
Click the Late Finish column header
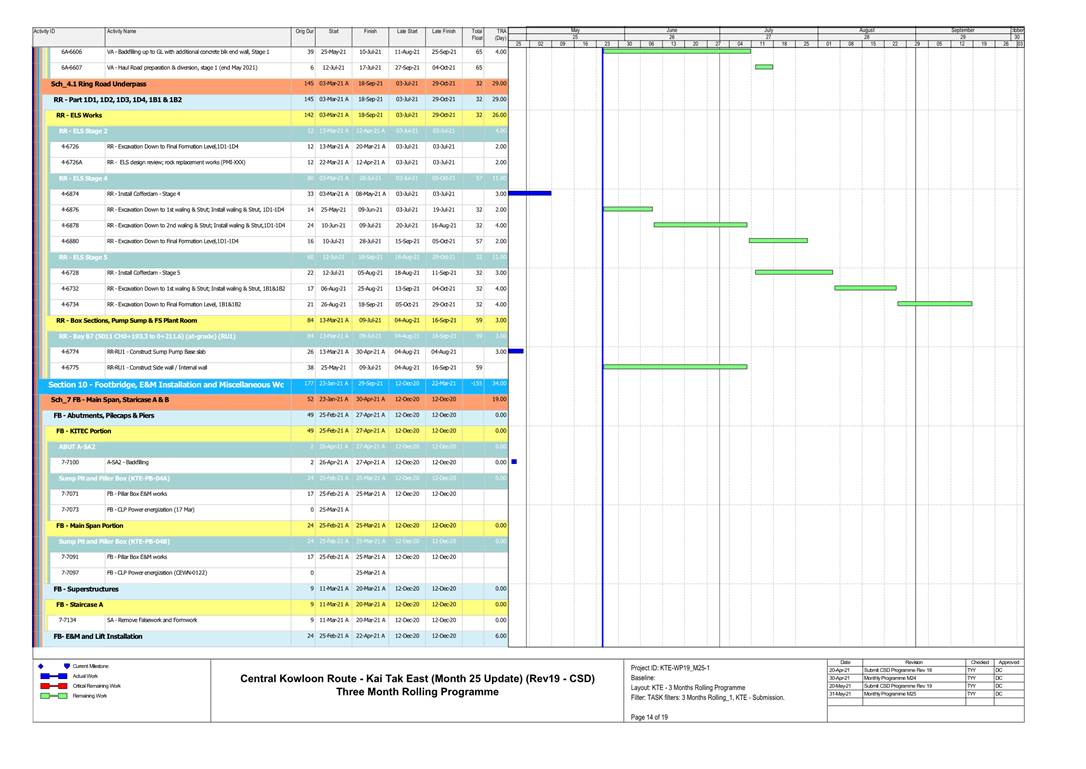pos(443,32)
